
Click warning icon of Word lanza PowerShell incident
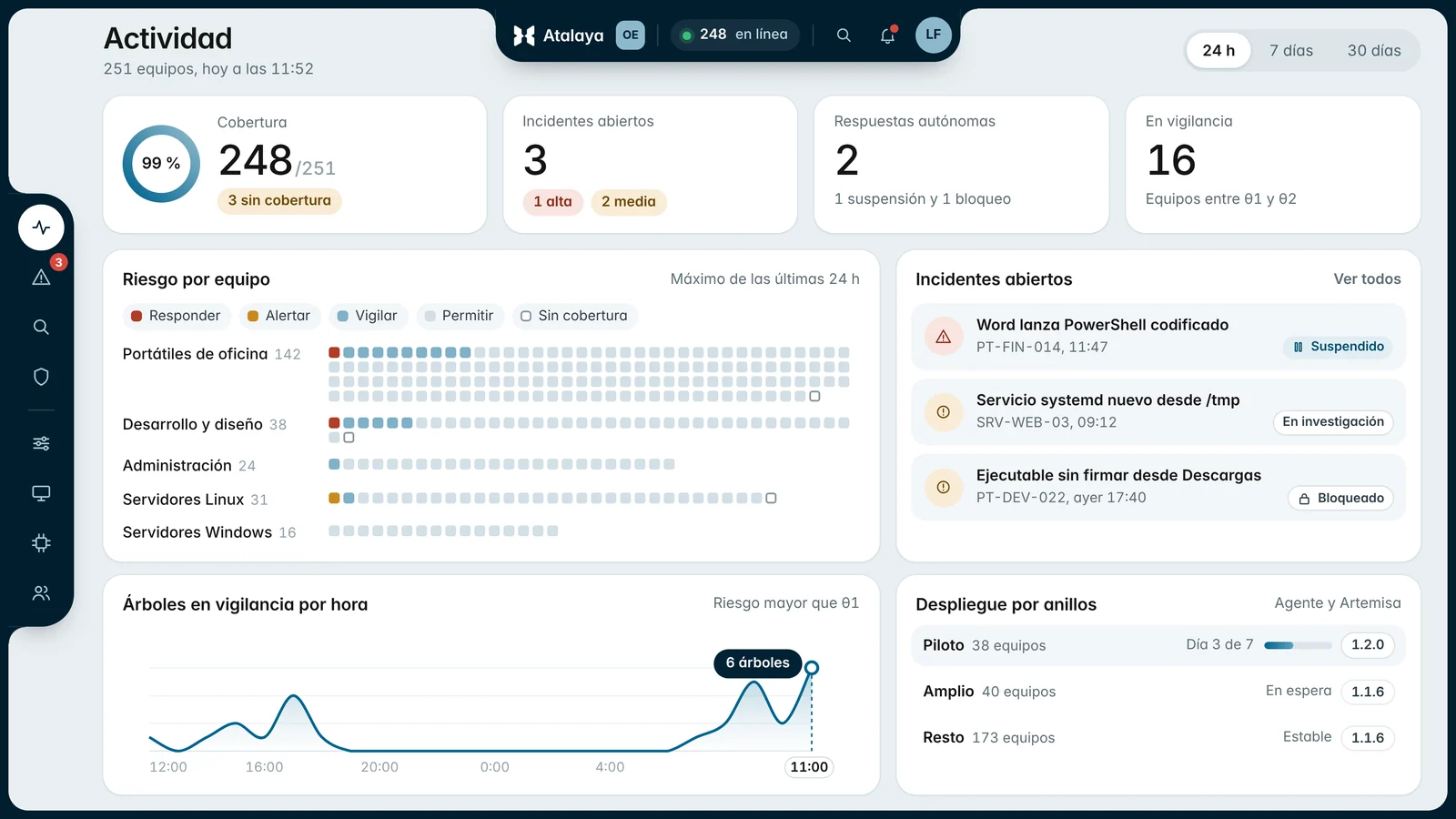coord(944,337)
